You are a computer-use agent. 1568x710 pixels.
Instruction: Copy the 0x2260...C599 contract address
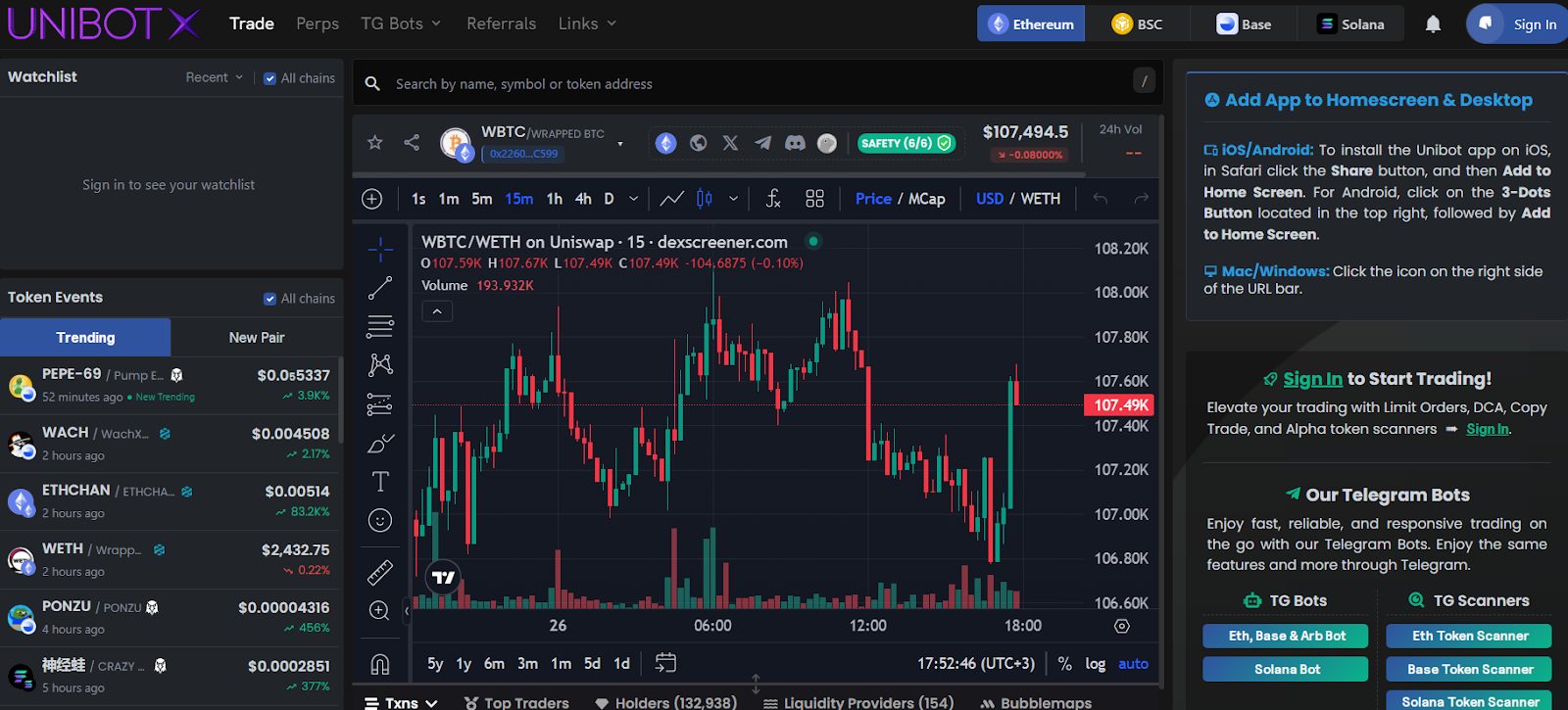[x=522, y=154]
